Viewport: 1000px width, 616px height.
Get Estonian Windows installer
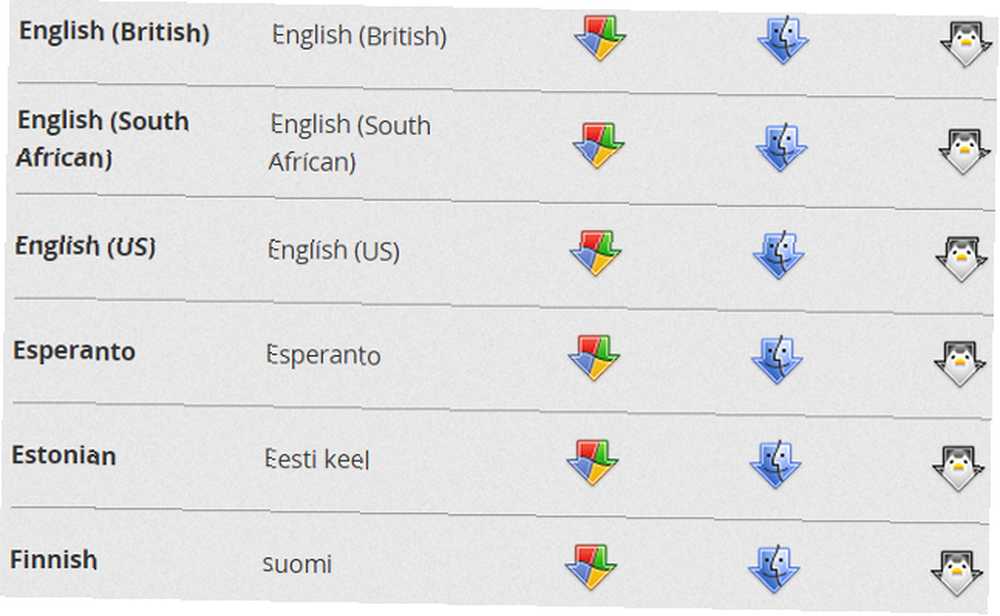[x=592, y=462]
